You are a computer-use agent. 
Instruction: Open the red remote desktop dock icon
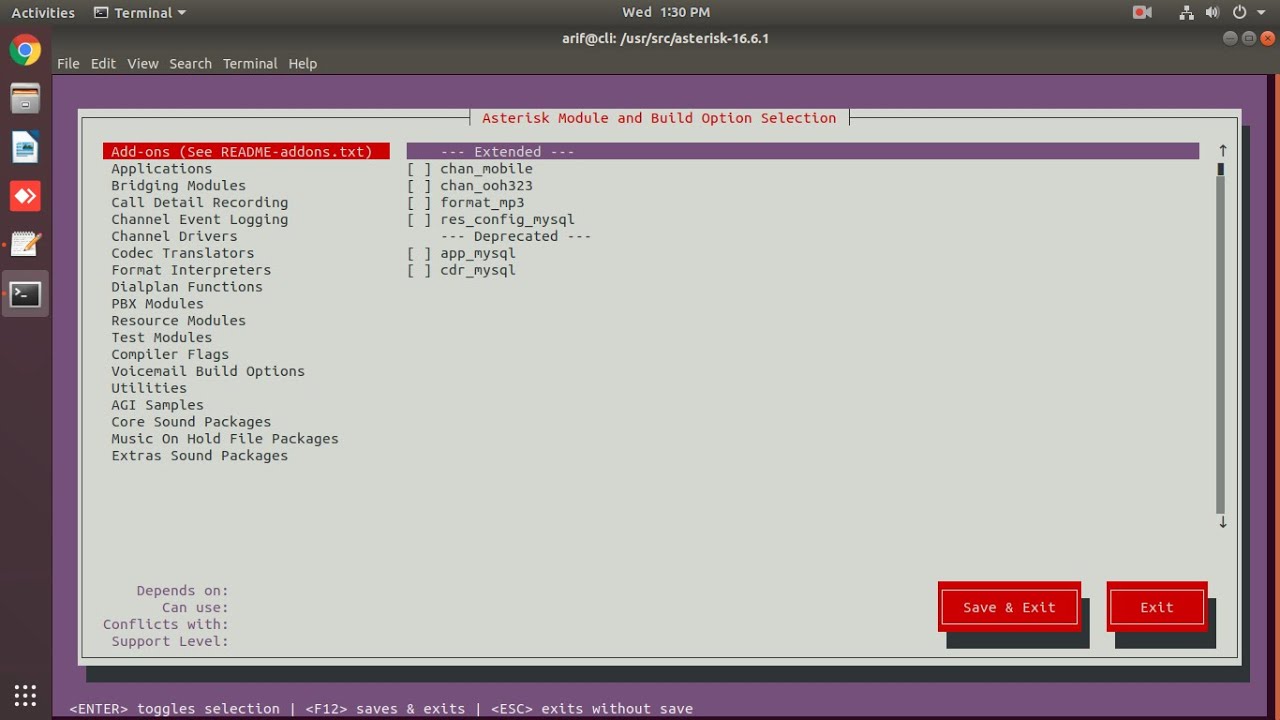coord(25,196)
